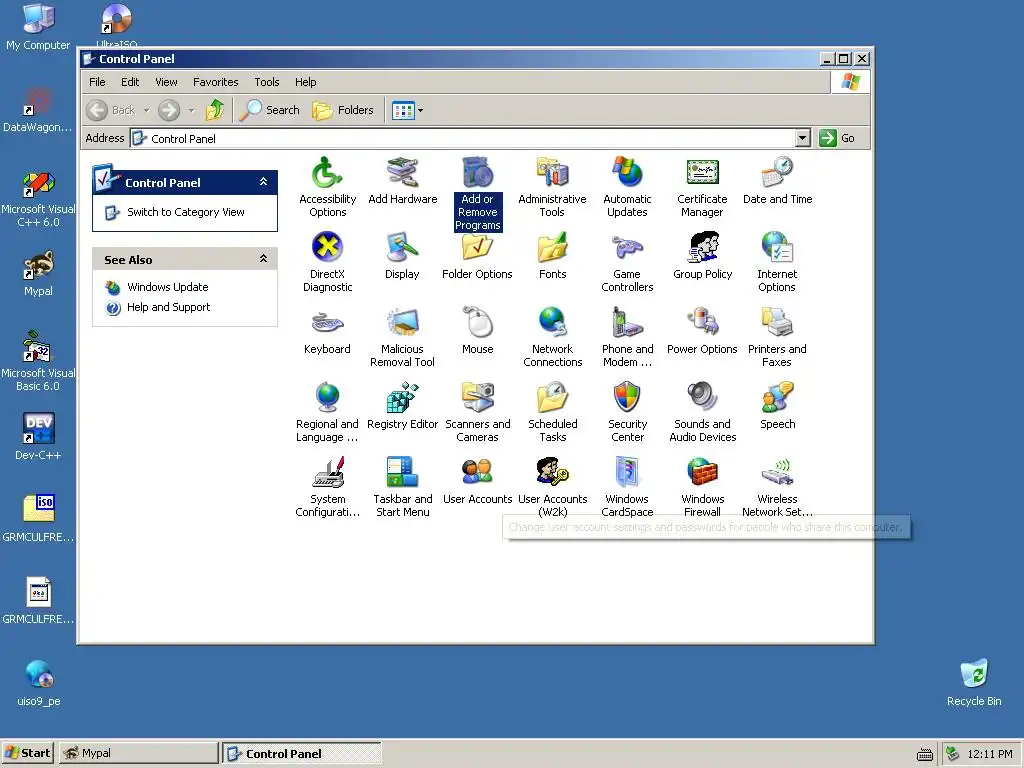
Task: Launch Malicious Removal Tool
Action: click(402, 337)
